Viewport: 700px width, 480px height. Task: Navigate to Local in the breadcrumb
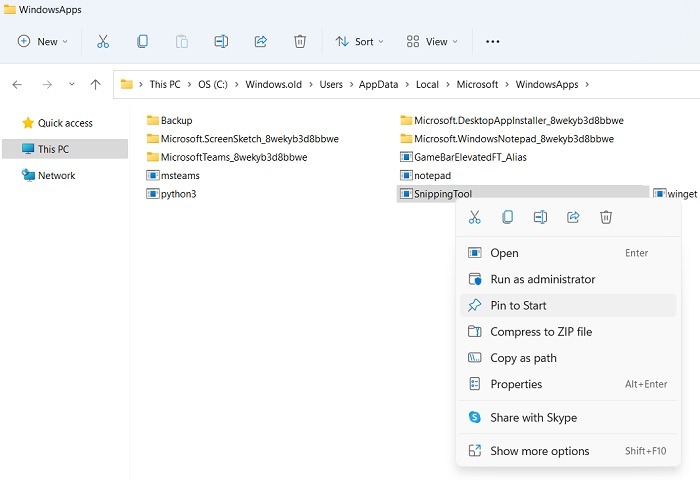pos(427,84)
